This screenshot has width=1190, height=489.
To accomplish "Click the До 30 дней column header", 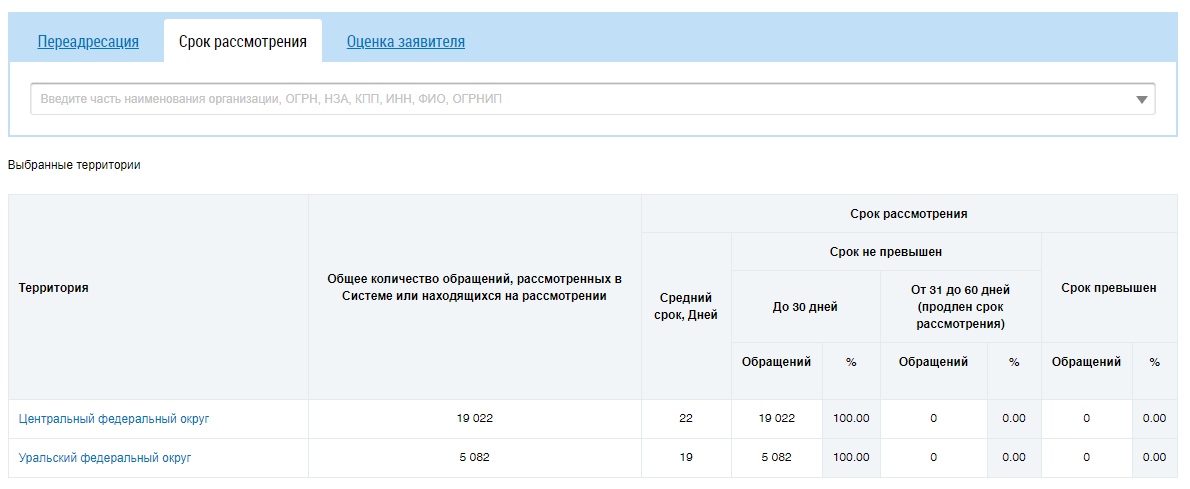I will [x=805, y=307].
